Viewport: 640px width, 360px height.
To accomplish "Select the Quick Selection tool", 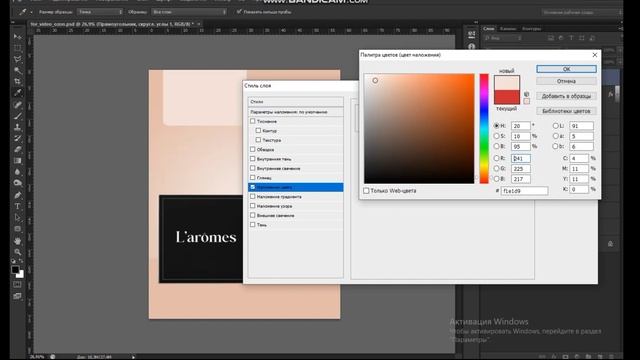I will (17, 71).
